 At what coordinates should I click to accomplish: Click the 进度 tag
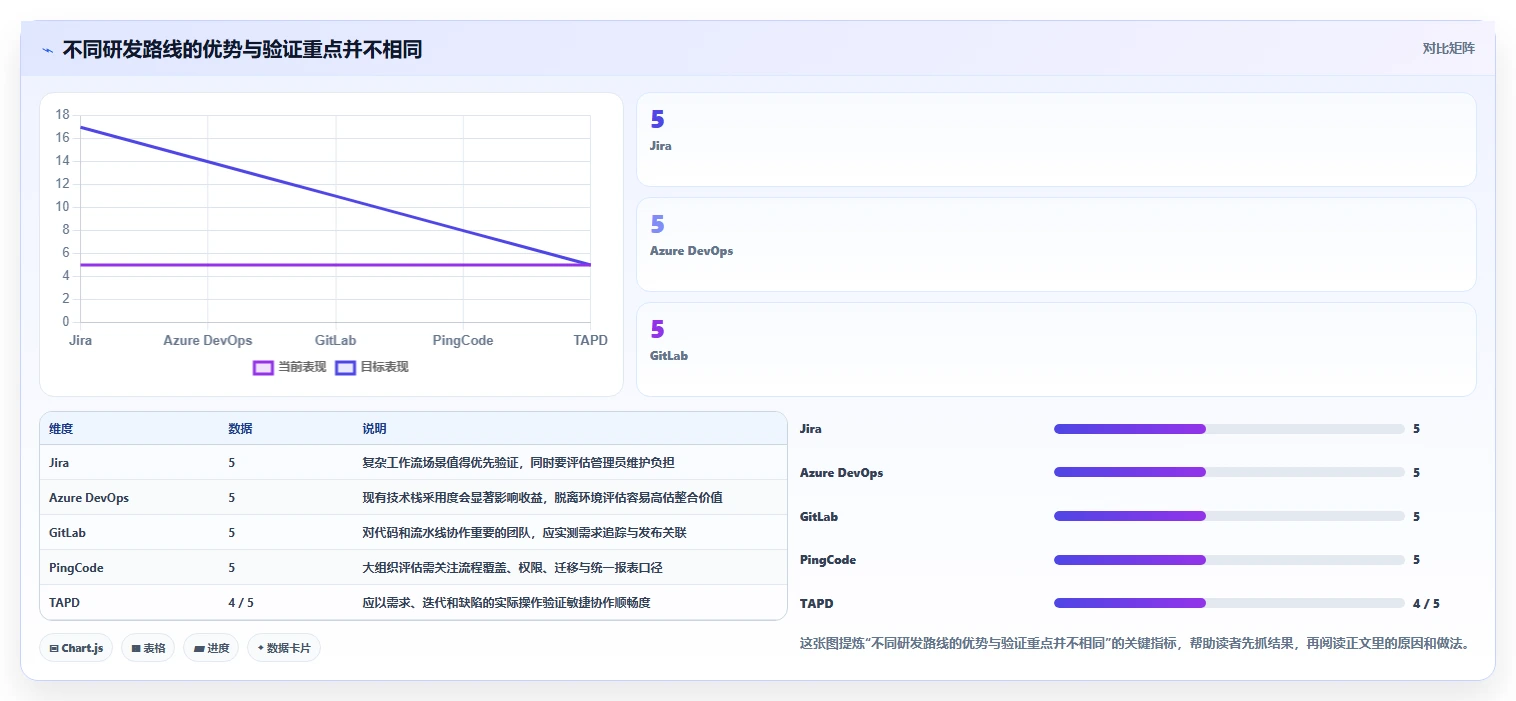[211, 648]
